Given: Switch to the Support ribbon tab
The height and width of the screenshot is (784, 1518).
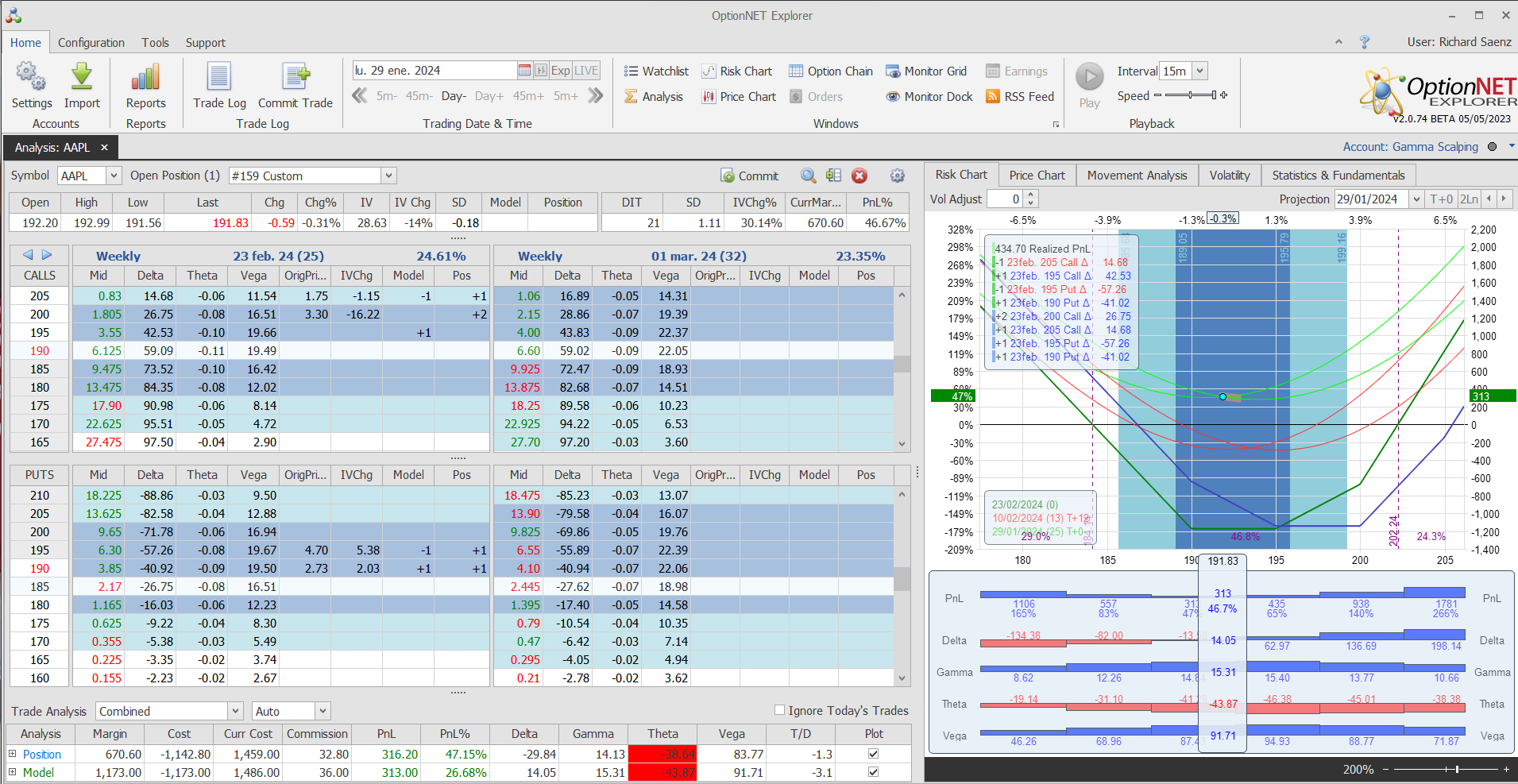Looking at the screenshot, I should pos(206,43).
